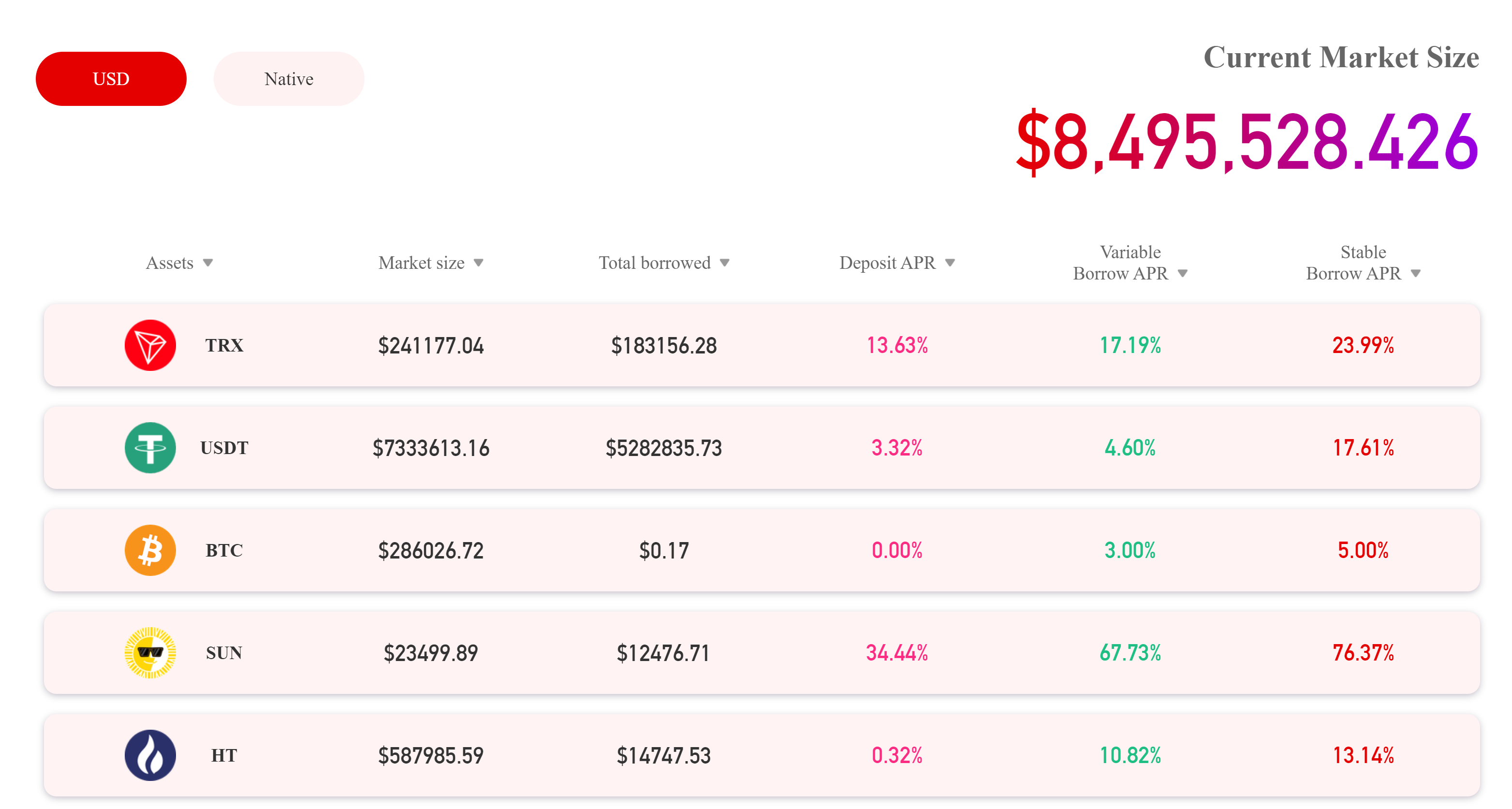Screen dimensions: 1512x809
Task: Switch currency display to USD
Action: [111, 79]
